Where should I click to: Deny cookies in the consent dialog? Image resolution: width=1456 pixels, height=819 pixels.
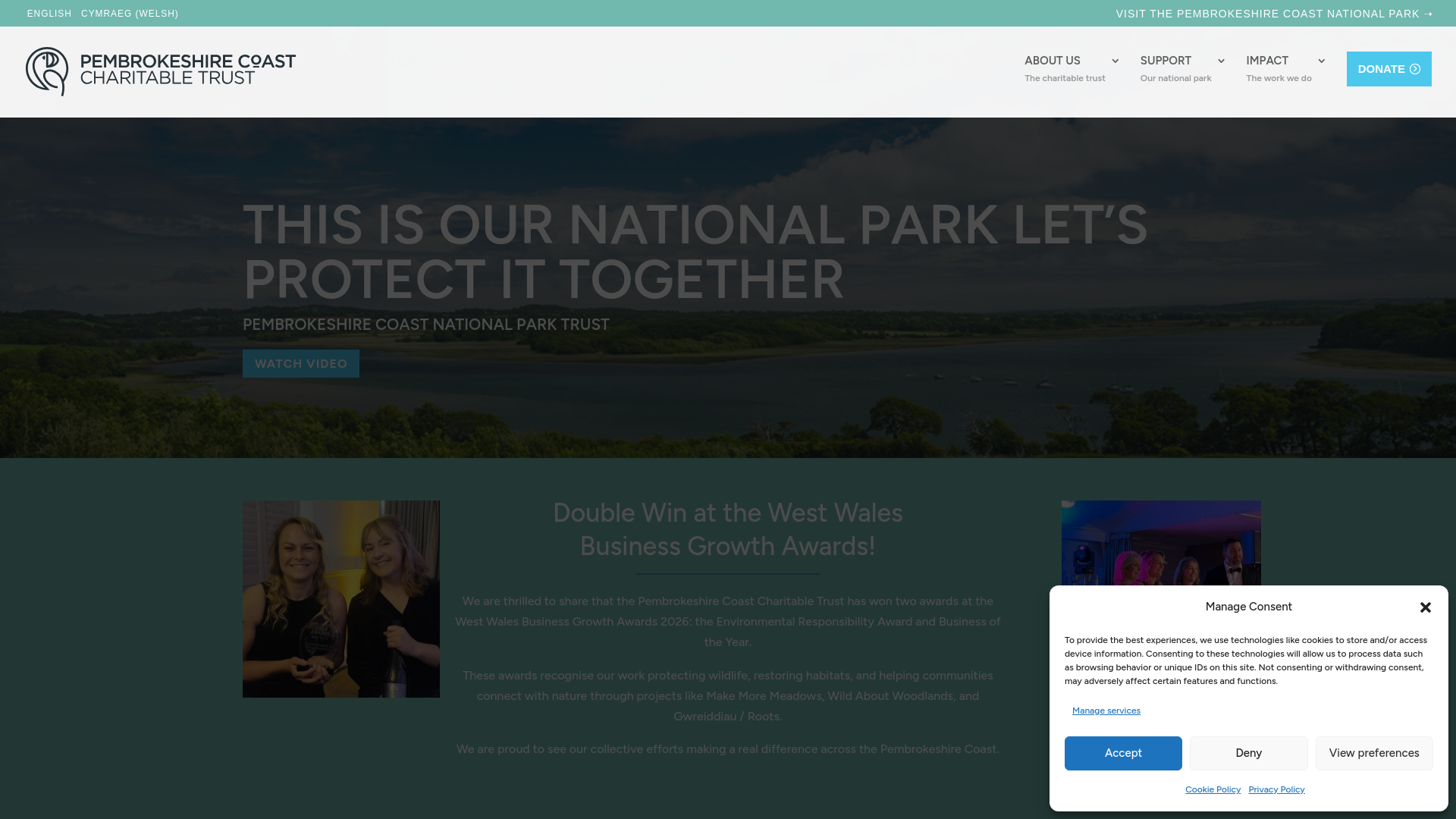[1248, 753]
